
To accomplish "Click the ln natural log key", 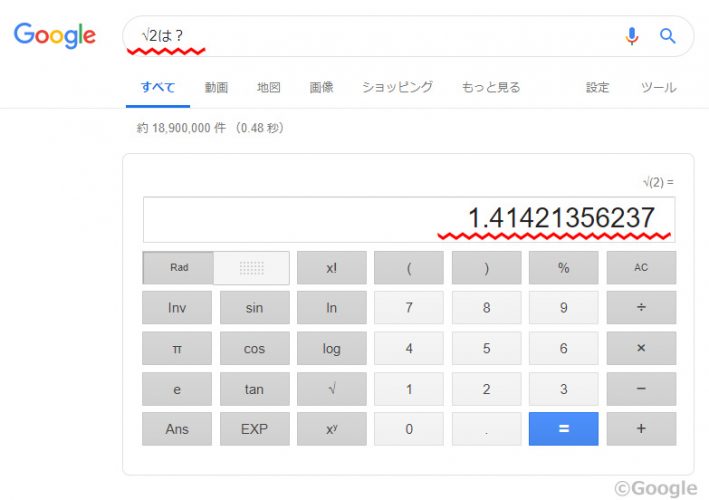I will point(332,308).
